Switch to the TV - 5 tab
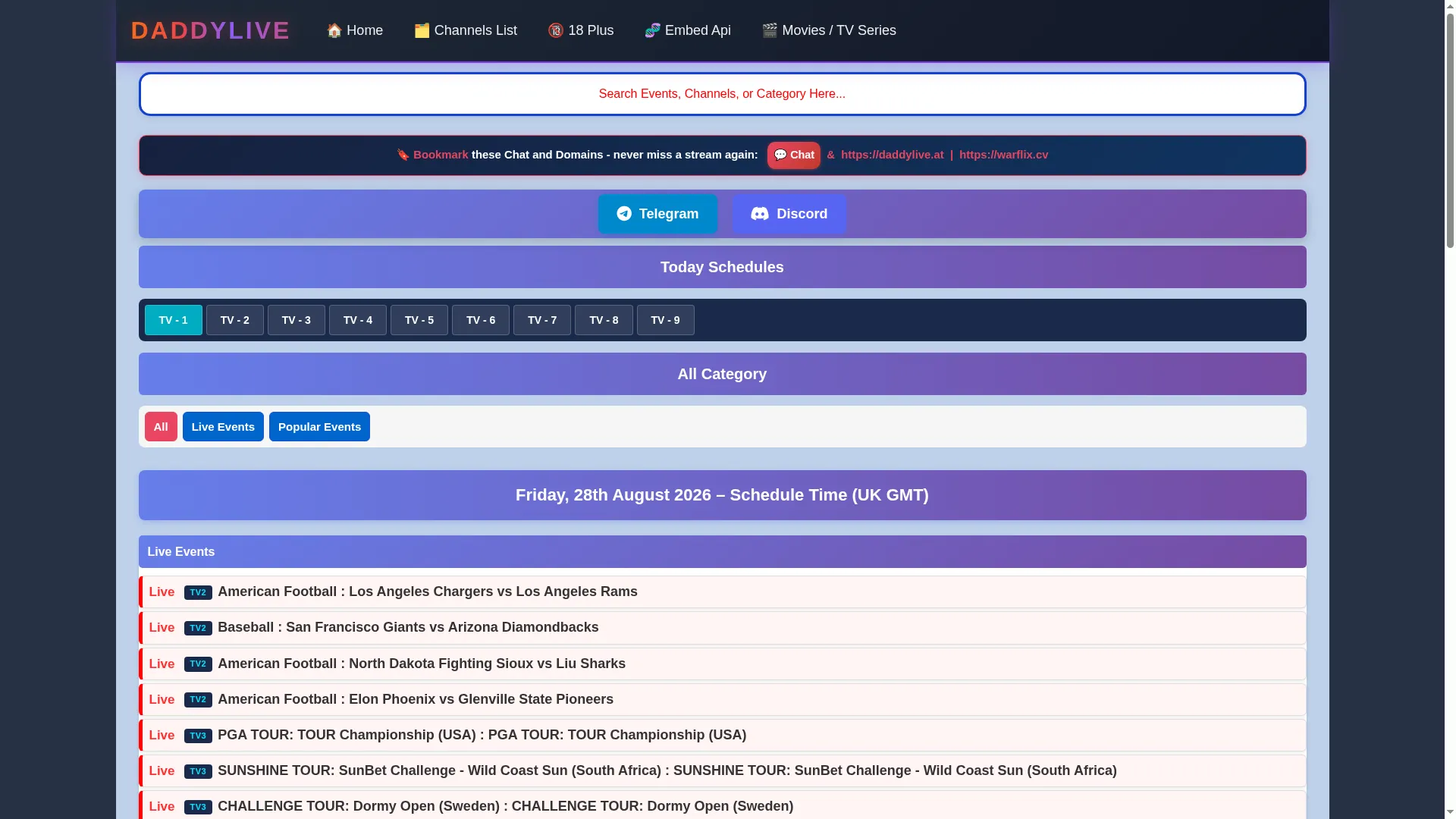Image resolution: width=1456 pixels, height=819 pixels. pyautogui.click(x=419, y=320)
